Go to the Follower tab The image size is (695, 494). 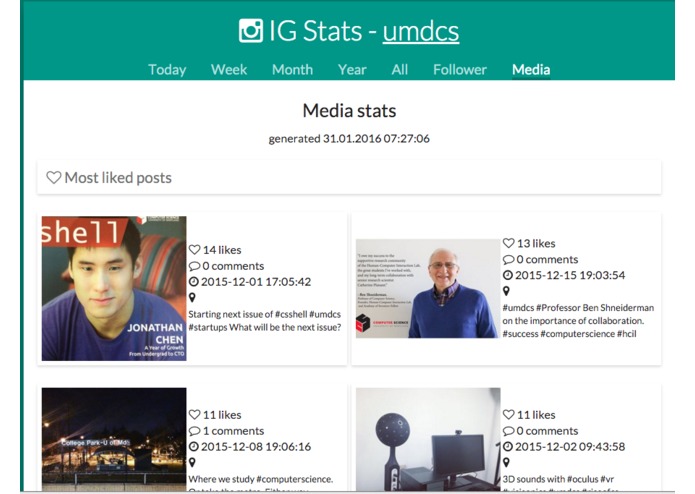tap(460, 70)
